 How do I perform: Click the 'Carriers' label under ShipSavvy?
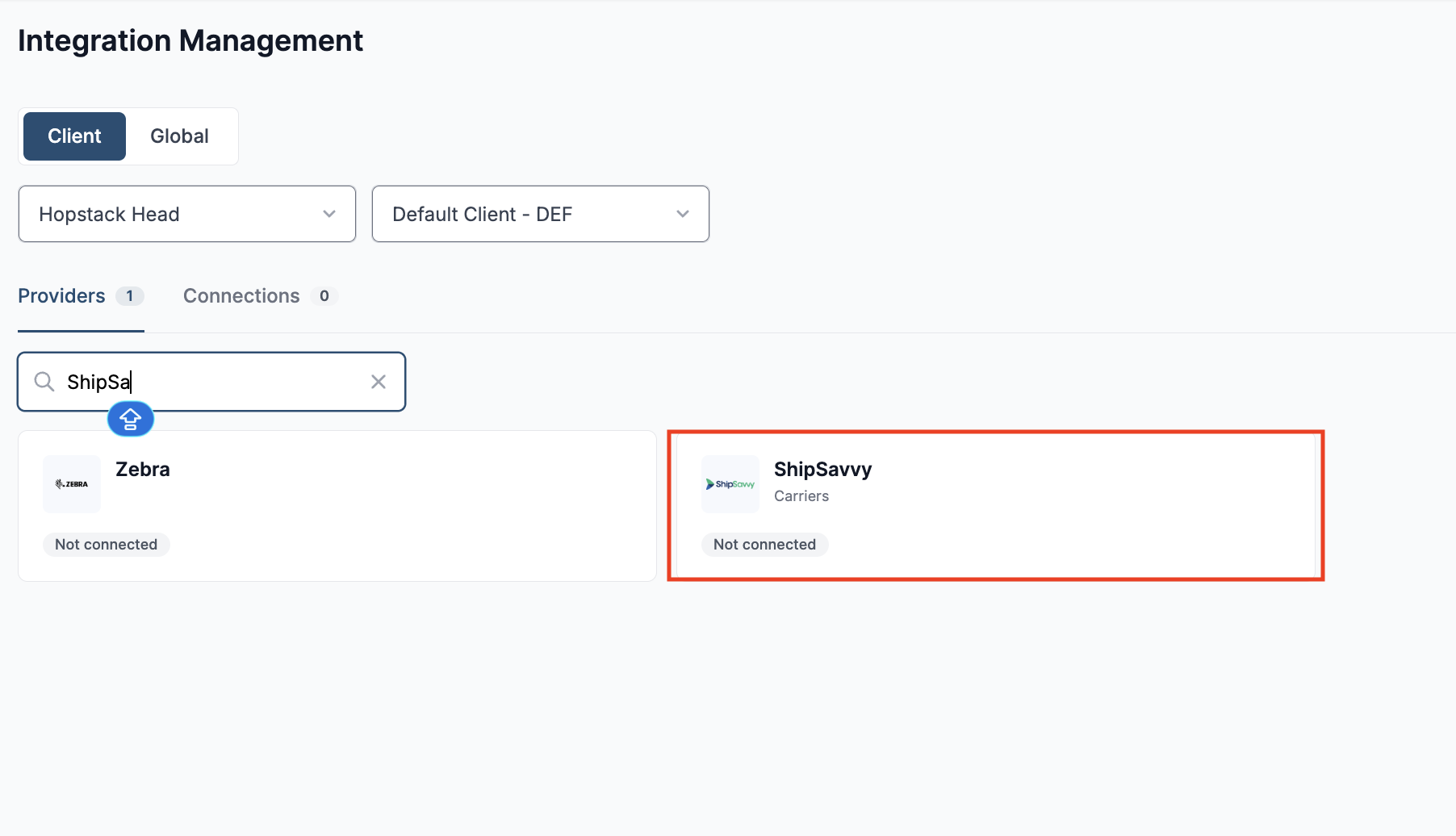pos(801,496)
